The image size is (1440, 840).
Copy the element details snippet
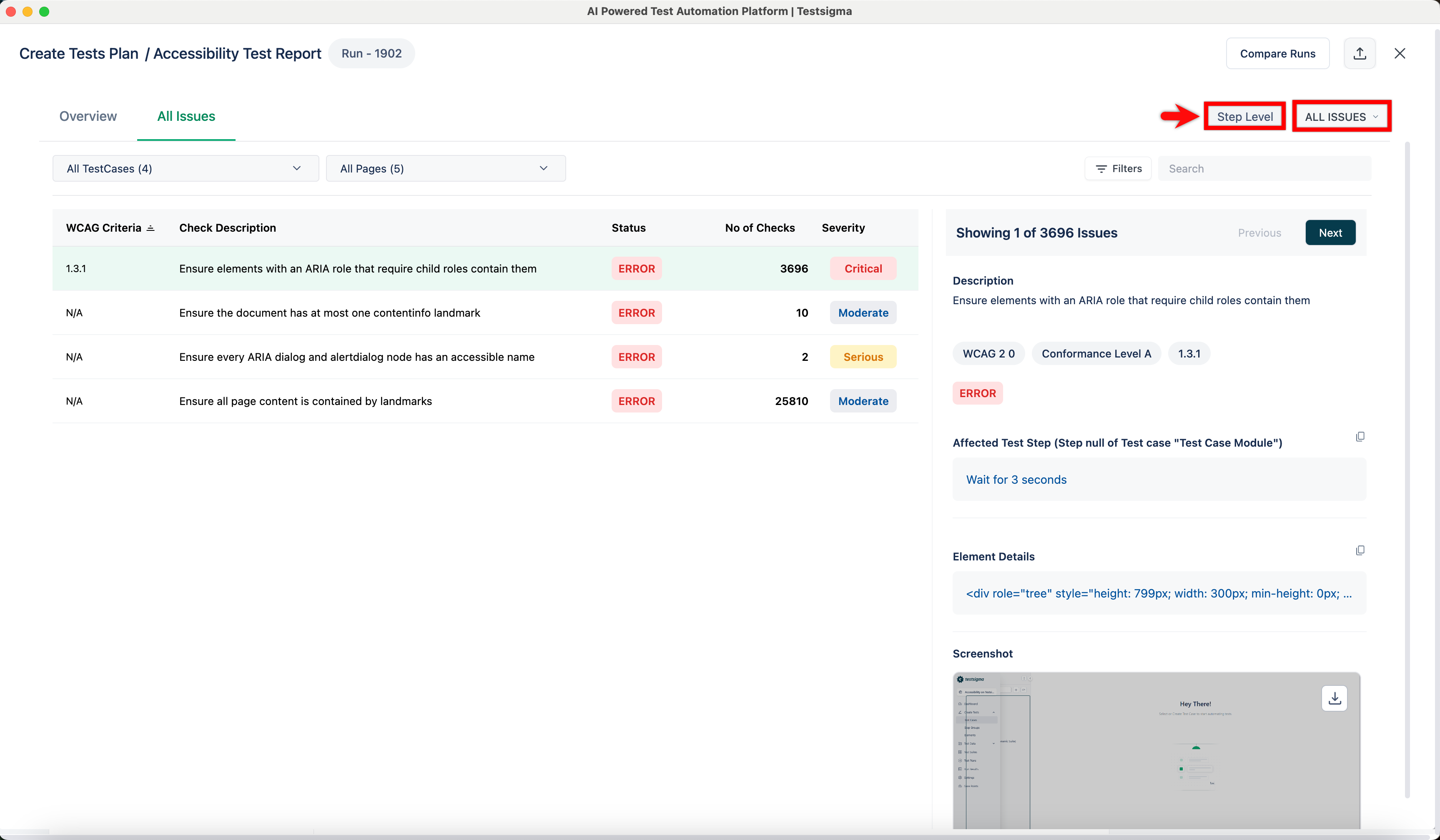[x=1360, y=550]
